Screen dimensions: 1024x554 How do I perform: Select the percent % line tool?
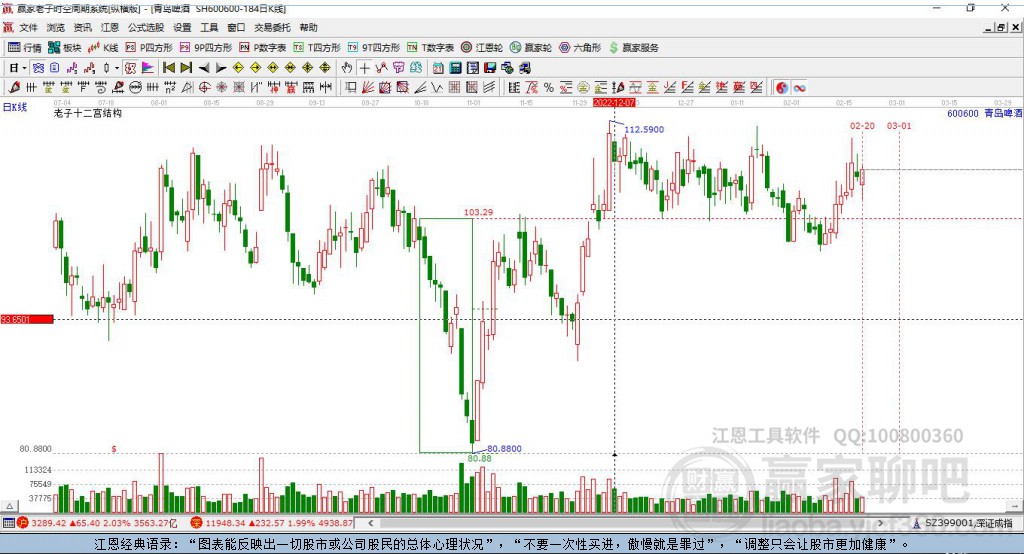click(549, 88)
